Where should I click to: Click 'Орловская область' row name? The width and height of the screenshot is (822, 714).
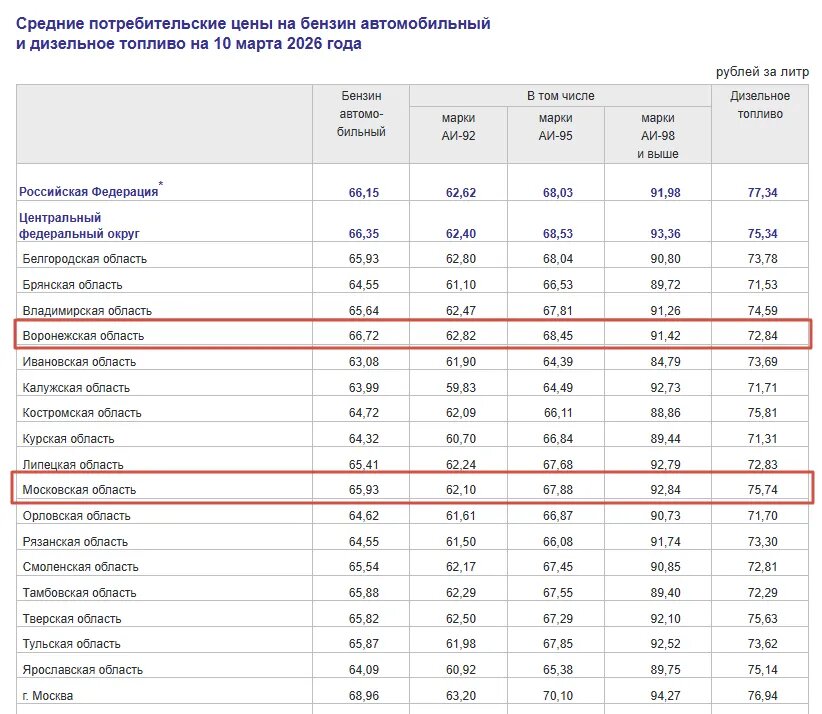pos(76,516)
